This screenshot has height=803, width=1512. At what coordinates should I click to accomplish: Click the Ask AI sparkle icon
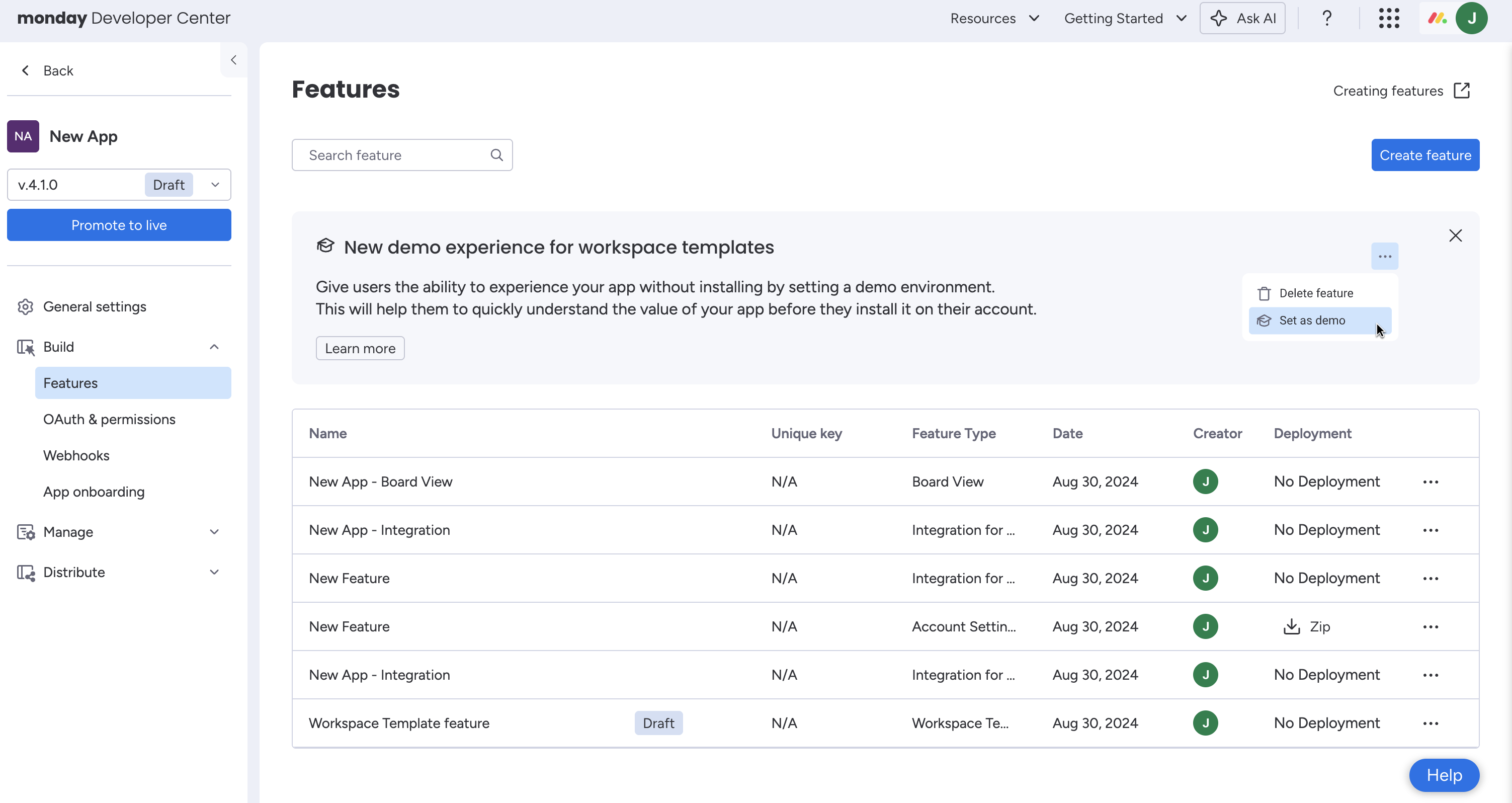tap(1219, 18)
